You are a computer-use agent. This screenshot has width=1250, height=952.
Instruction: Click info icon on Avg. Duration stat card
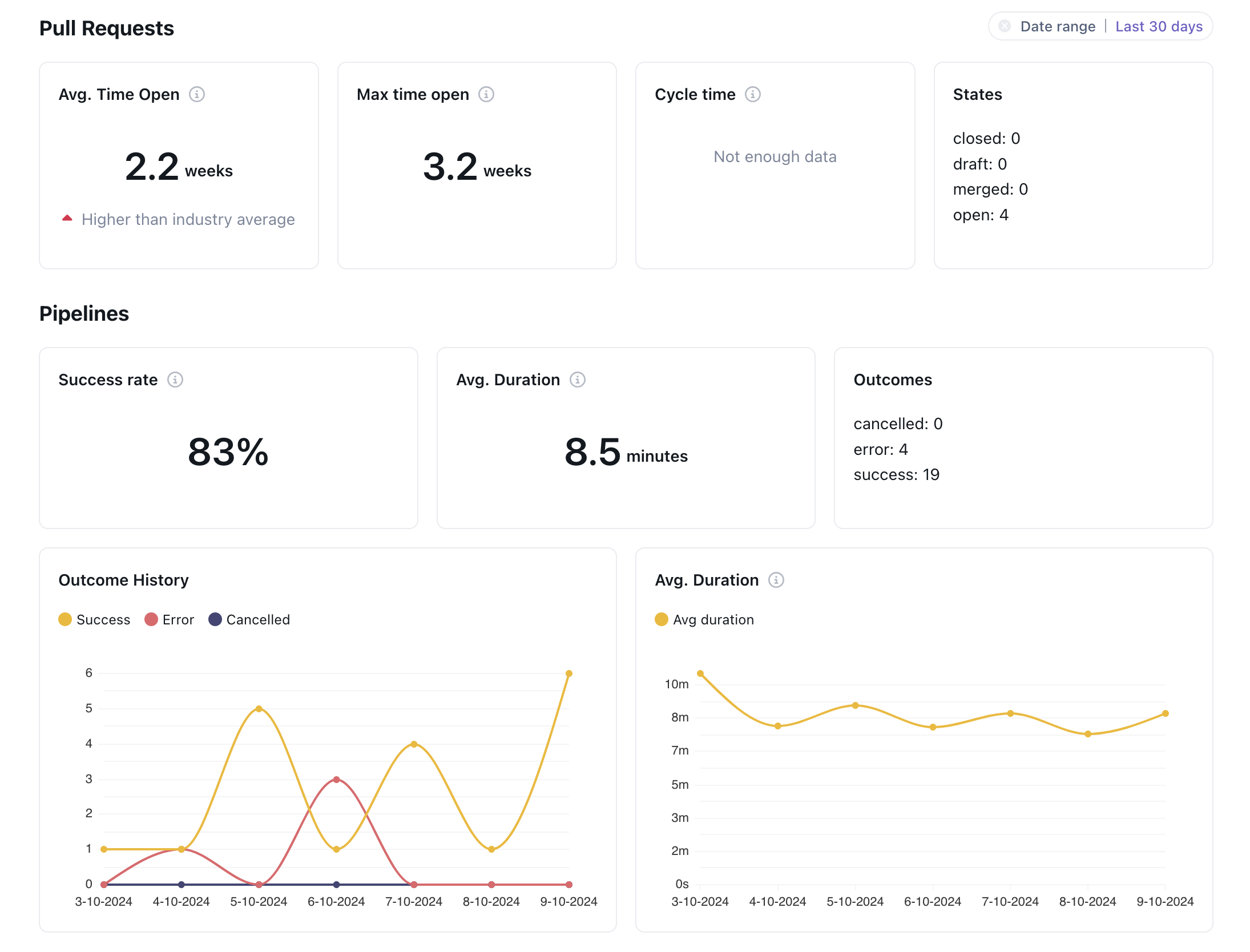[578, 380]
